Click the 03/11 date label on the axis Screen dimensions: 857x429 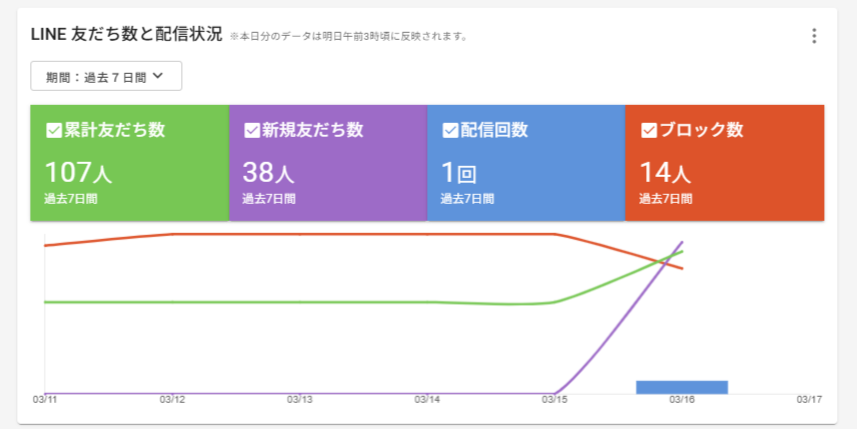point(45,400)
